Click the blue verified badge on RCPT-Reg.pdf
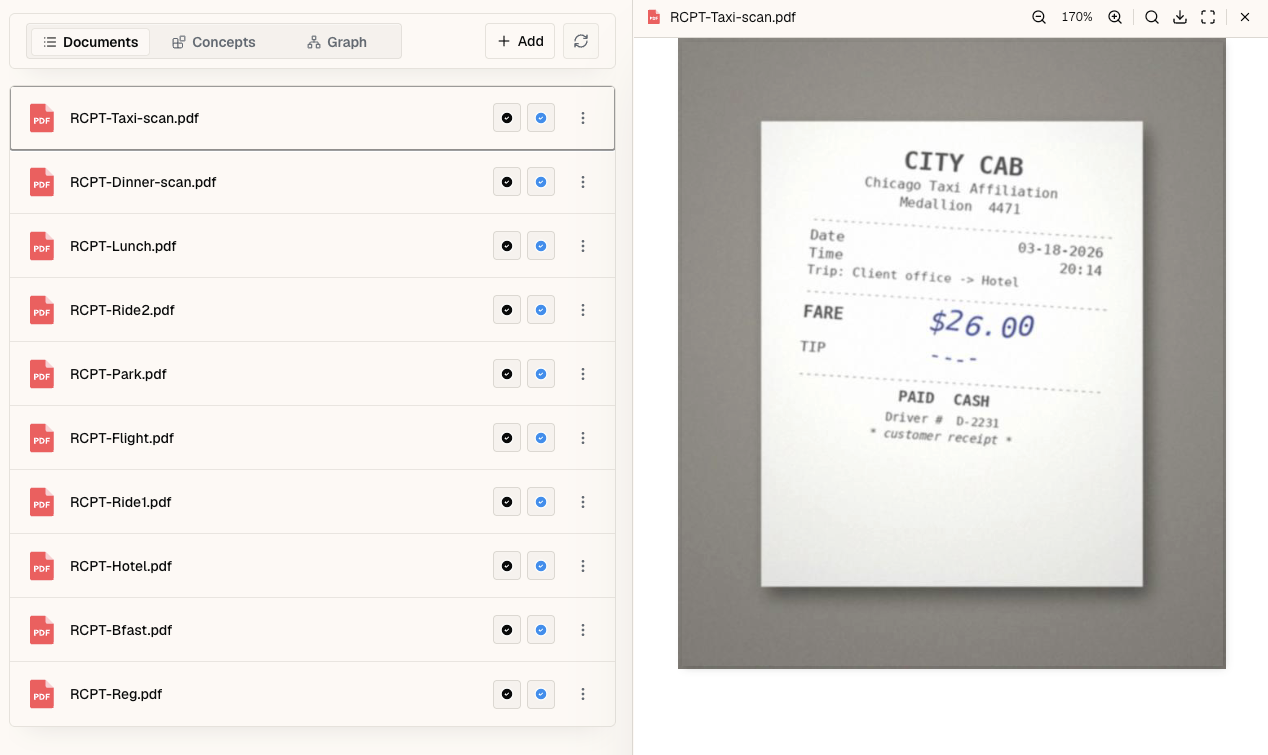This screenshot has width=1268, height=755. coord(541,694)
